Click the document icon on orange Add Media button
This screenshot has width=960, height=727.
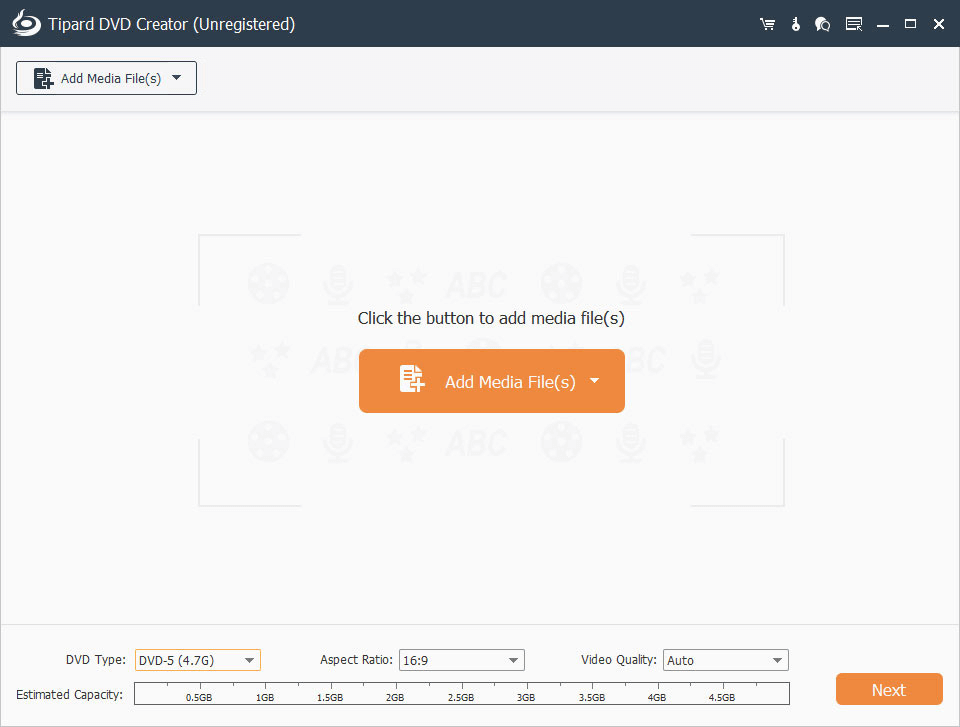coord(412,380)
